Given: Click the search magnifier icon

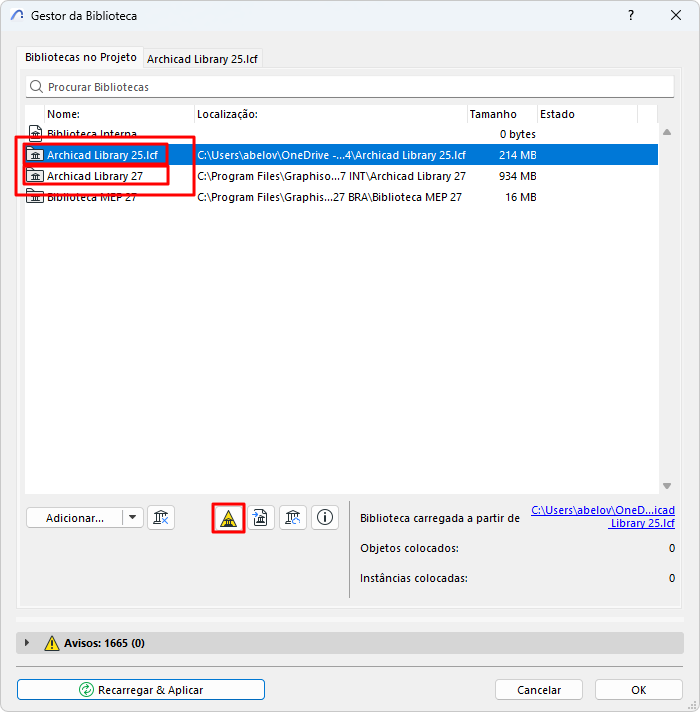Looking at the screenshot, I should point(36,86).
